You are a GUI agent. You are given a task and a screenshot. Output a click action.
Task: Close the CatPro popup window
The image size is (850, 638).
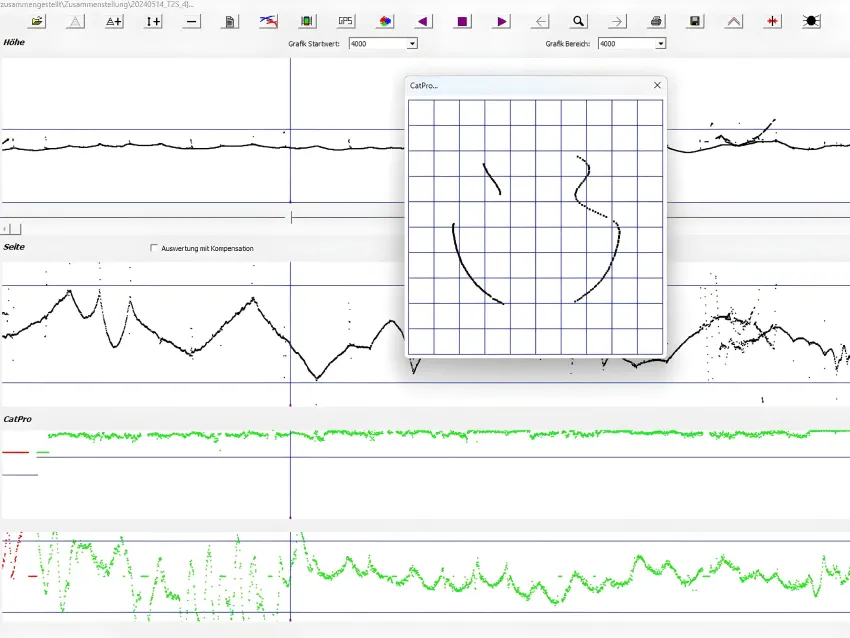pos(657,85)
